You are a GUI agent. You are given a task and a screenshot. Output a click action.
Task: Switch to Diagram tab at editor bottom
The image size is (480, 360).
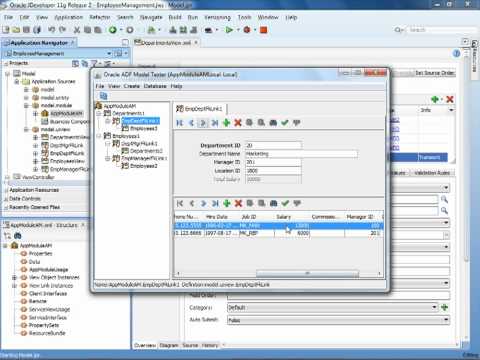click(x=169, y=345)
